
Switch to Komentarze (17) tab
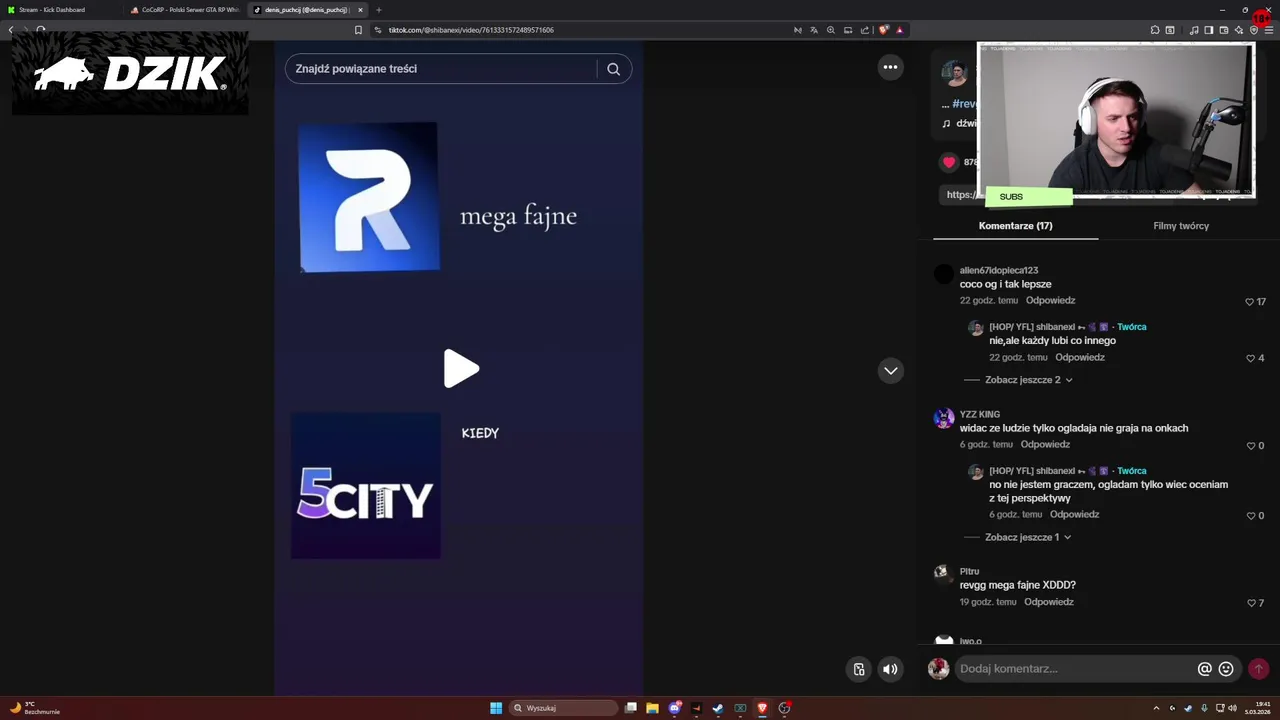[x=1015, y=226]
